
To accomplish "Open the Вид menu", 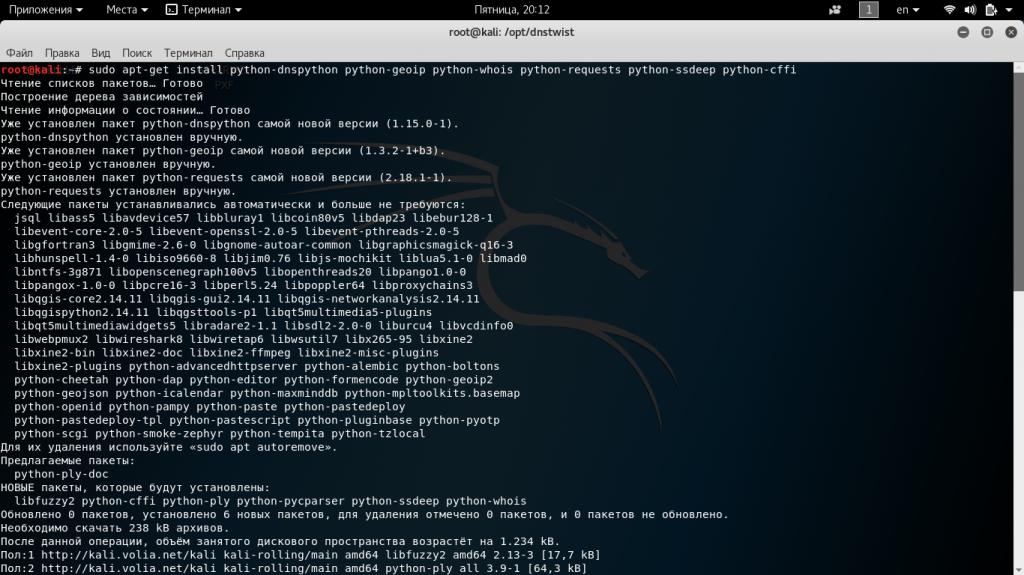I will coord(100,52).
